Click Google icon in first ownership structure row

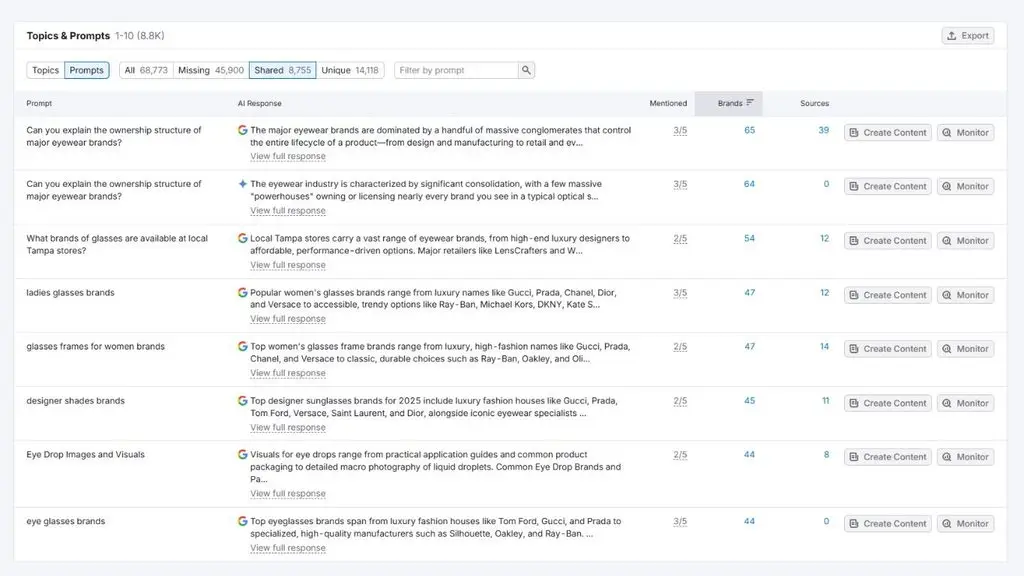tap(242, 130)
